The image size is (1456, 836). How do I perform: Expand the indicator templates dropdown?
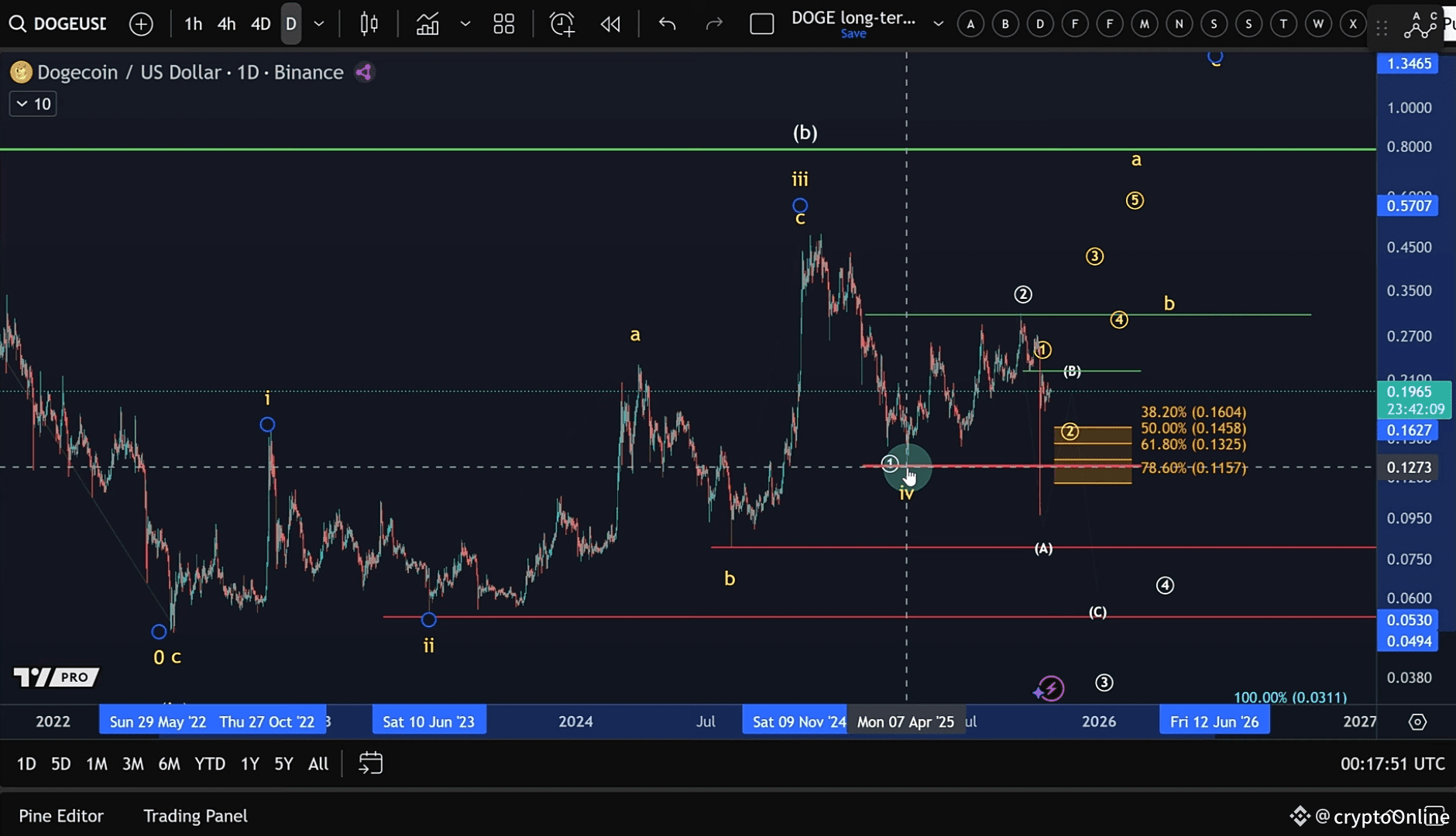click(465, 24)
